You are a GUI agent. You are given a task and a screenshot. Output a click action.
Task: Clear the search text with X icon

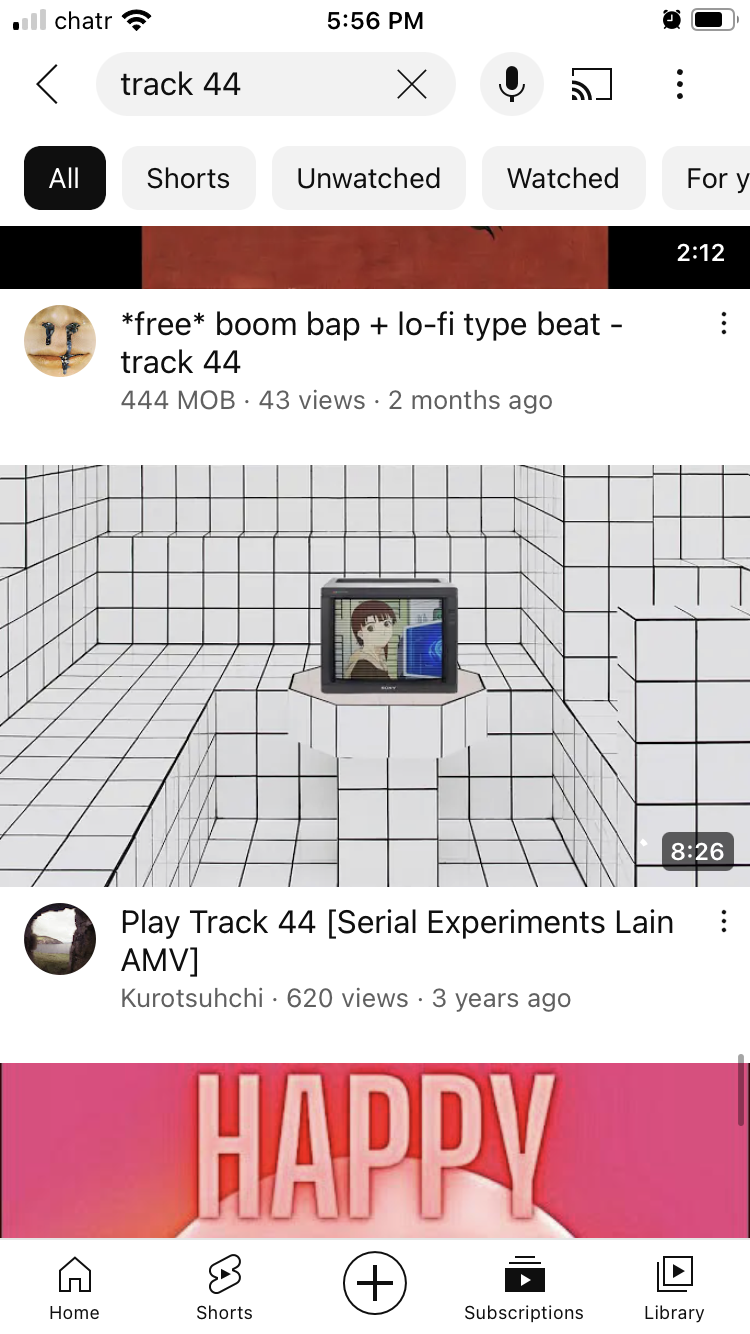(x=411, y=85)
